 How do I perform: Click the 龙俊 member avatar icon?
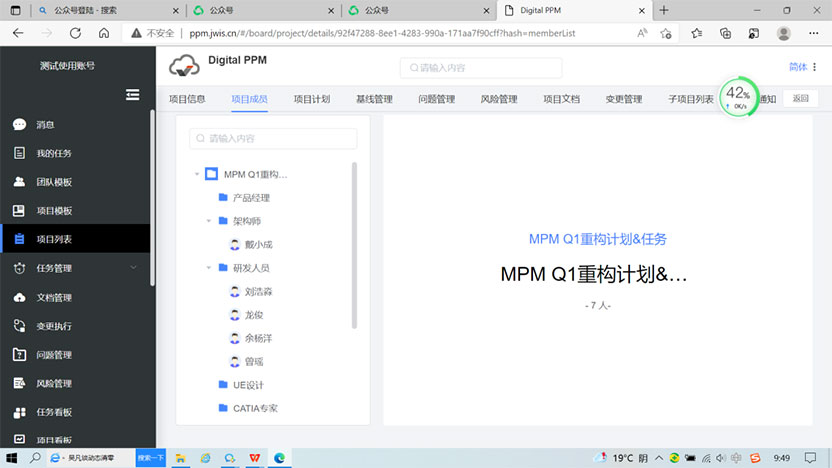coord(235,315)
